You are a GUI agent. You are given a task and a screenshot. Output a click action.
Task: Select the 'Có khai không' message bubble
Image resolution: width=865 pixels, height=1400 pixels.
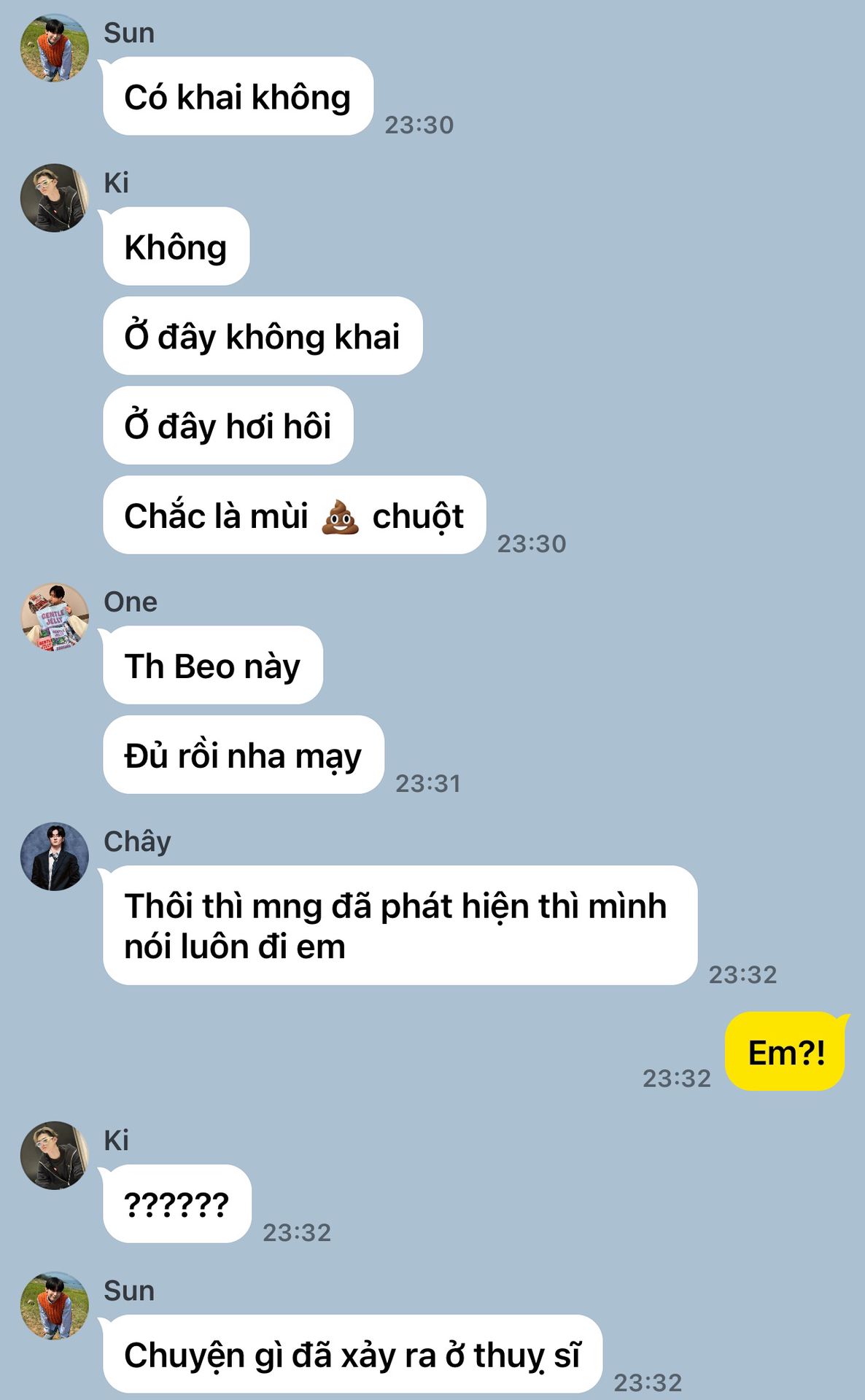pyautogui.click(x=238, y=96)
